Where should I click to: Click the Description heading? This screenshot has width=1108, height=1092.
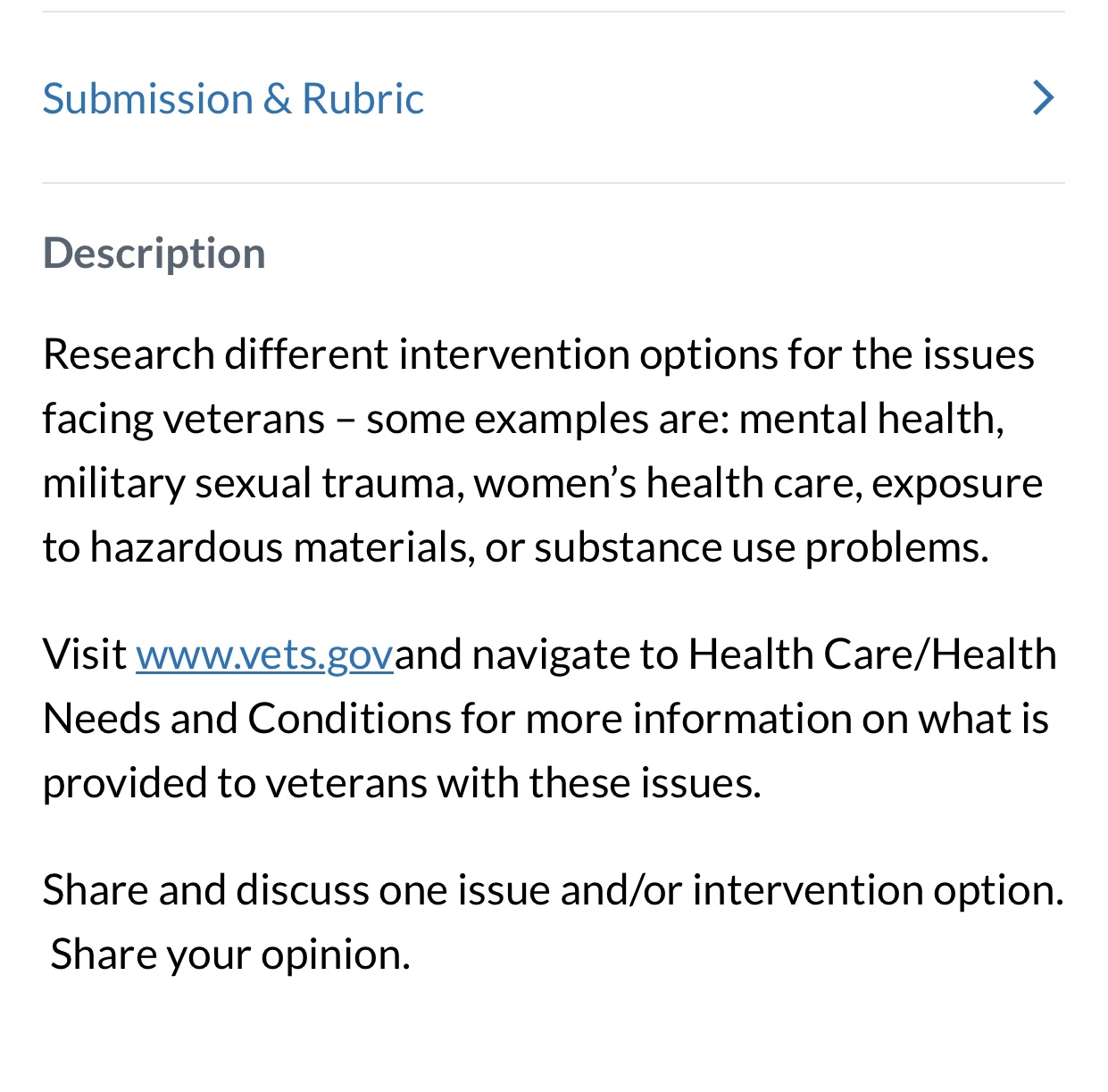154,253
